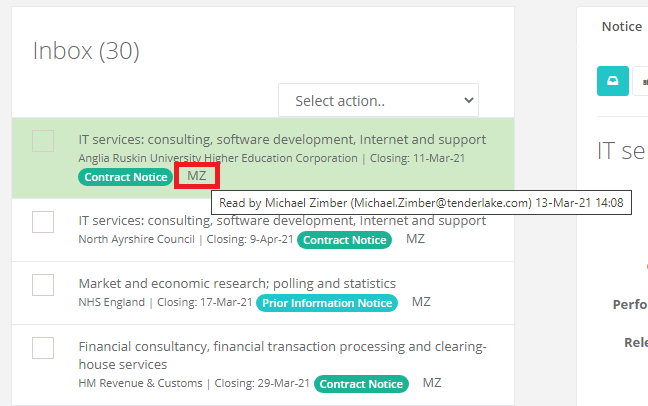
Task: Click Contract Notice tag under Anglia Ruskin
Action: click(x=125, y=177)
